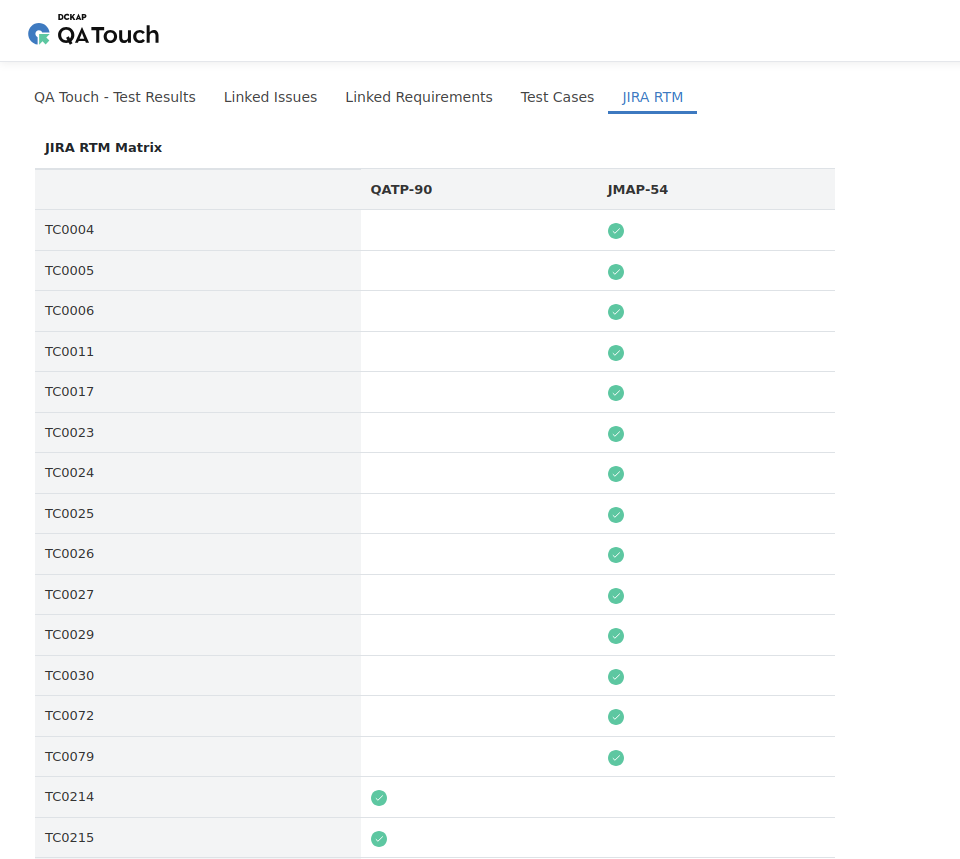
Task: Open the Test Cases tab
Action: (557, 97)
